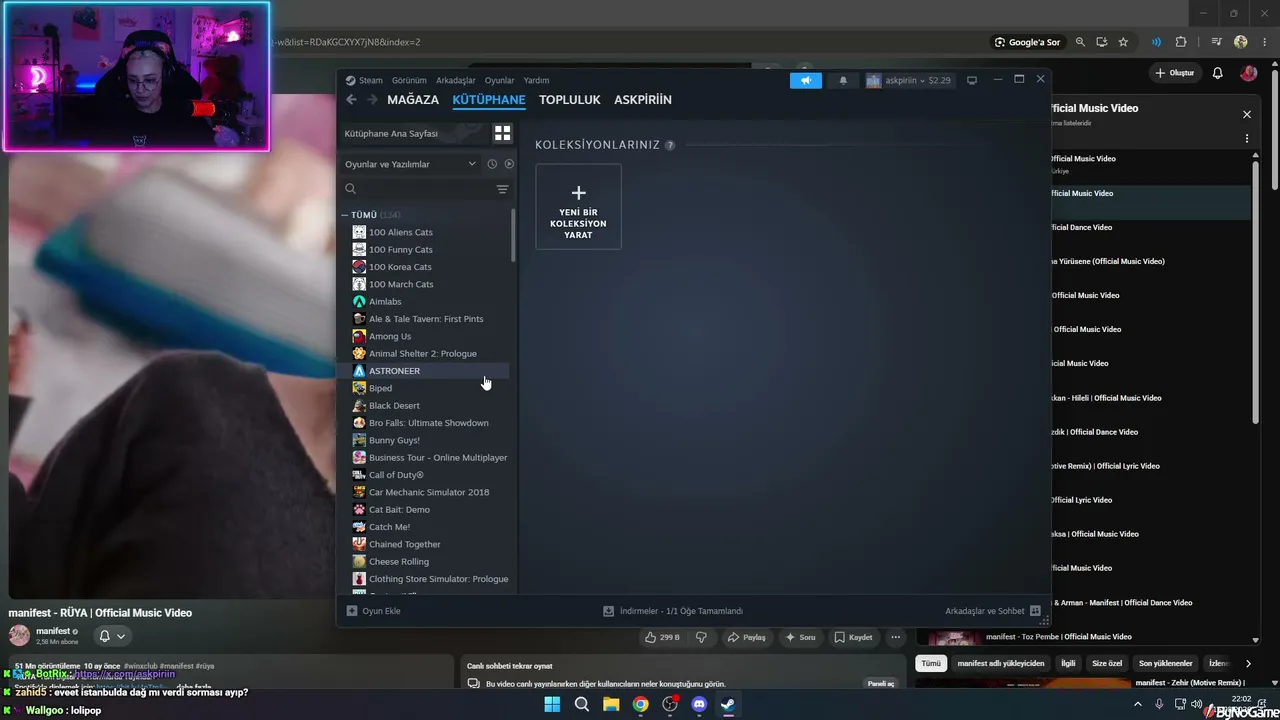Open advanced library filter options
The height and width of the screenshot is (720, 1280).
pyautogui.click(x=503, y=189)
